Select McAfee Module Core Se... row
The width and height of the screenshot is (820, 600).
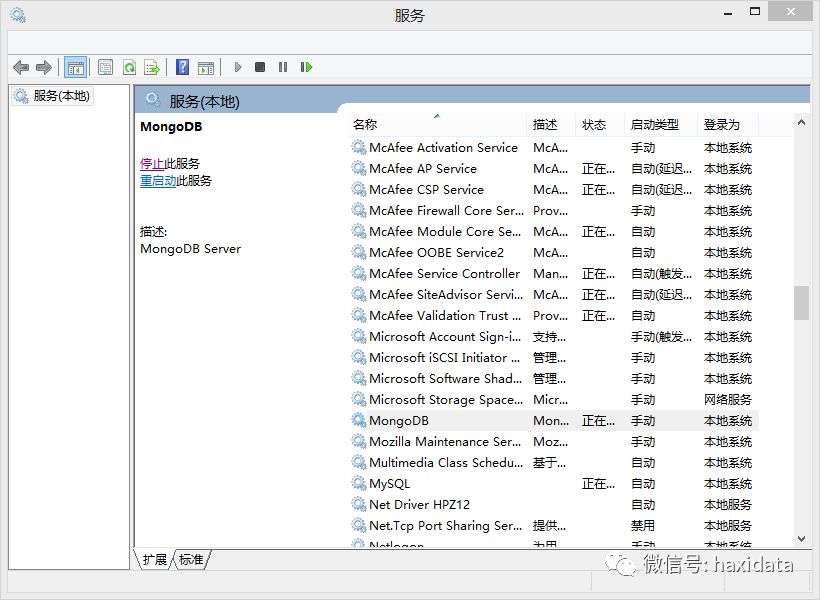click(x=553, y=231)
